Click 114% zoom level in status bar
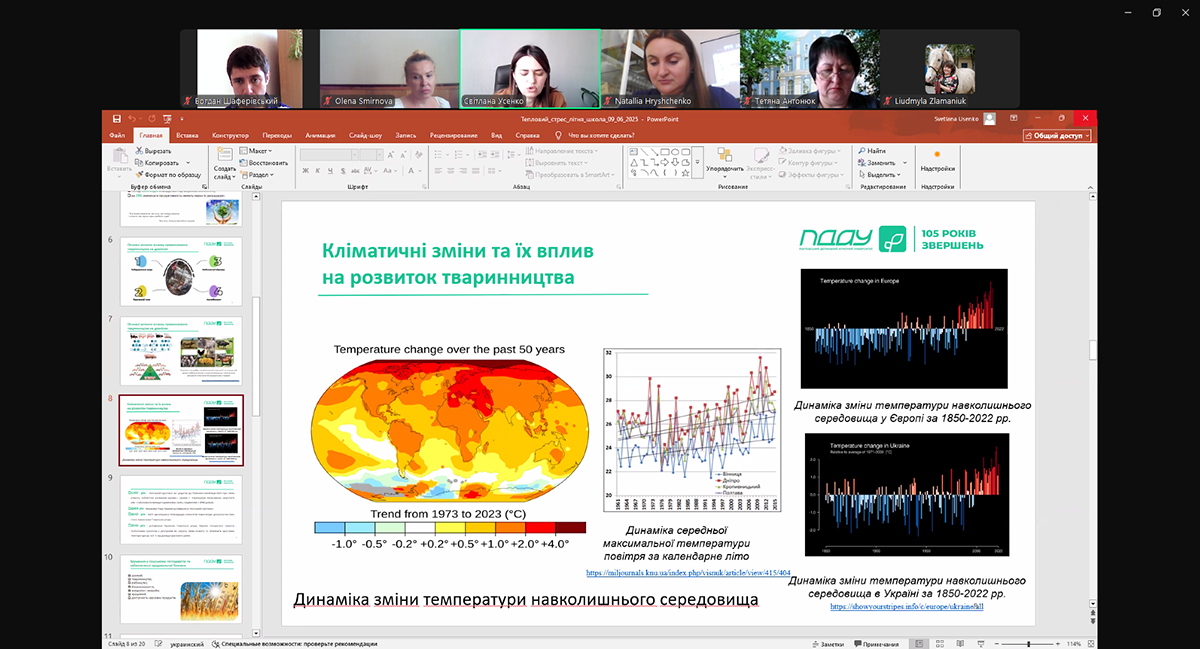Image resolution: width=1200 pixels, height=649 pixels. [1074, 644]
